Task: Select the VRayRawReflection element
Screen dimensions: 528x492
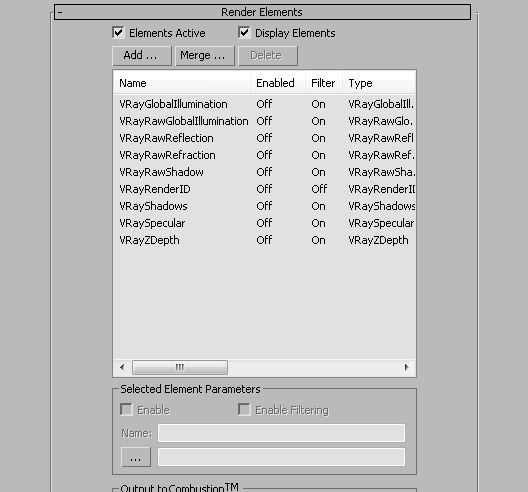Action: [x=264, y=138]
